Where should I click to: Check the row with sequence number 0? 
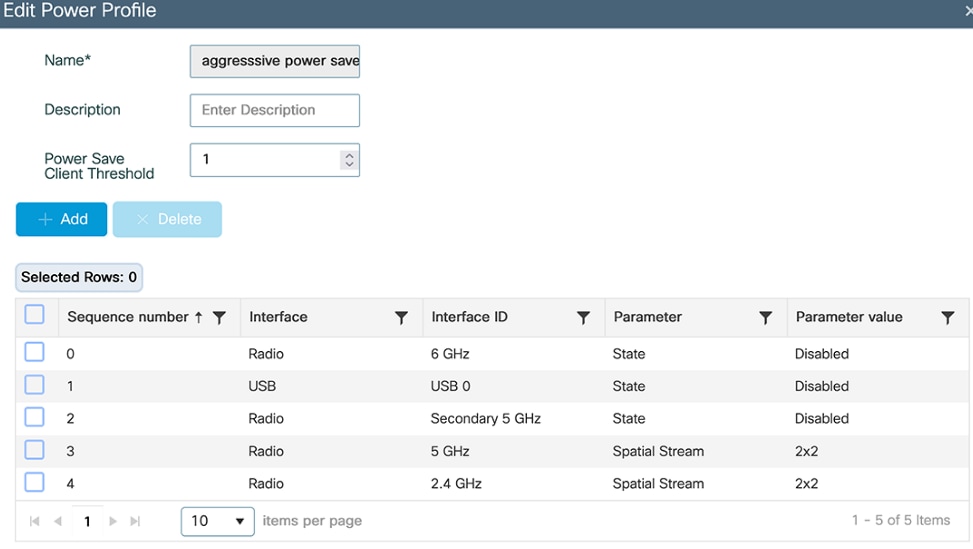click(35, 352)
